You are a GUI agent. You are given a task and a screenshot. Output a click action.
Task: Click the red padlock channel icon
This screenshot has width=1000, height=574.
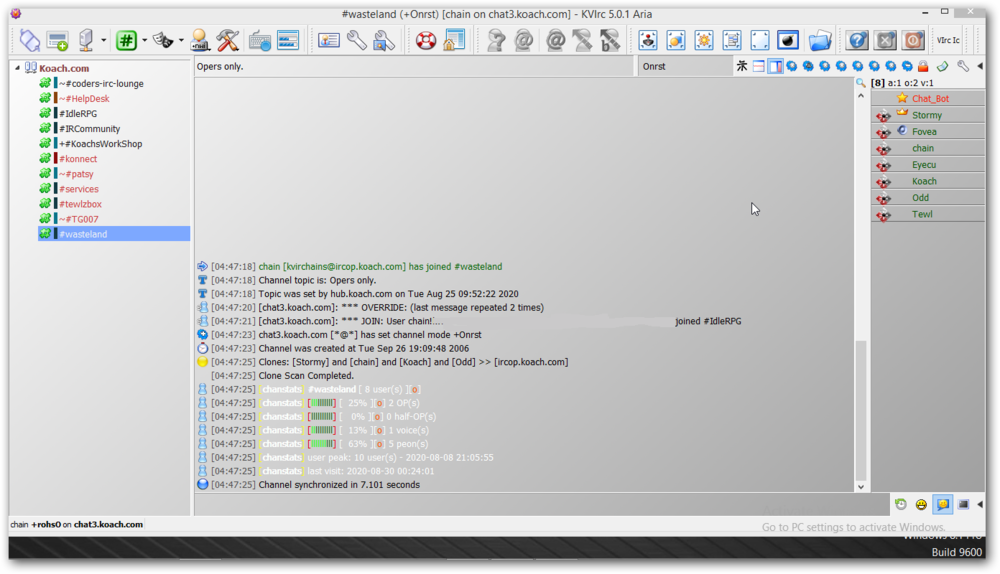click(923, 66)
